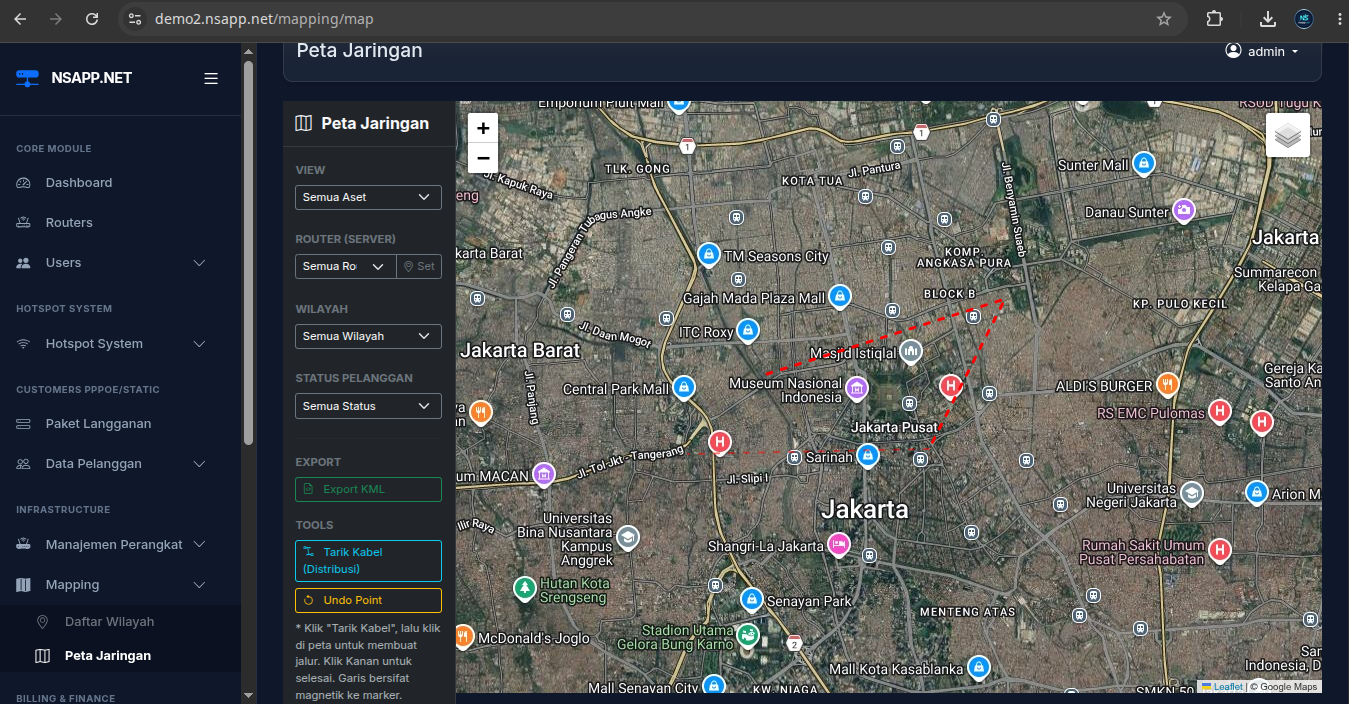
Task: Click Universitas Negeri Jakarta marker
Action: (1190, 492)
